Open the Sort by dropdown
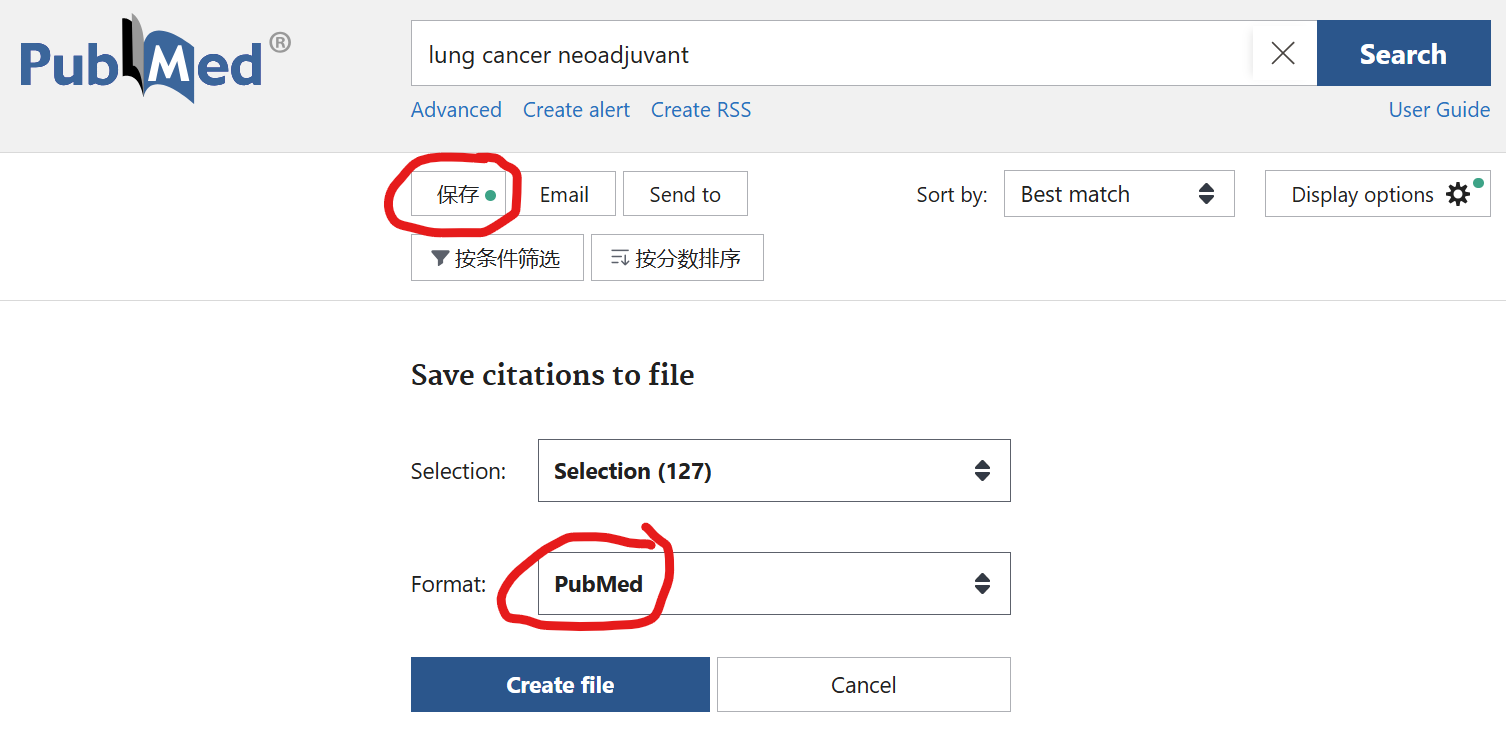Screen dimensions: 1506x733 [1118, 193]
